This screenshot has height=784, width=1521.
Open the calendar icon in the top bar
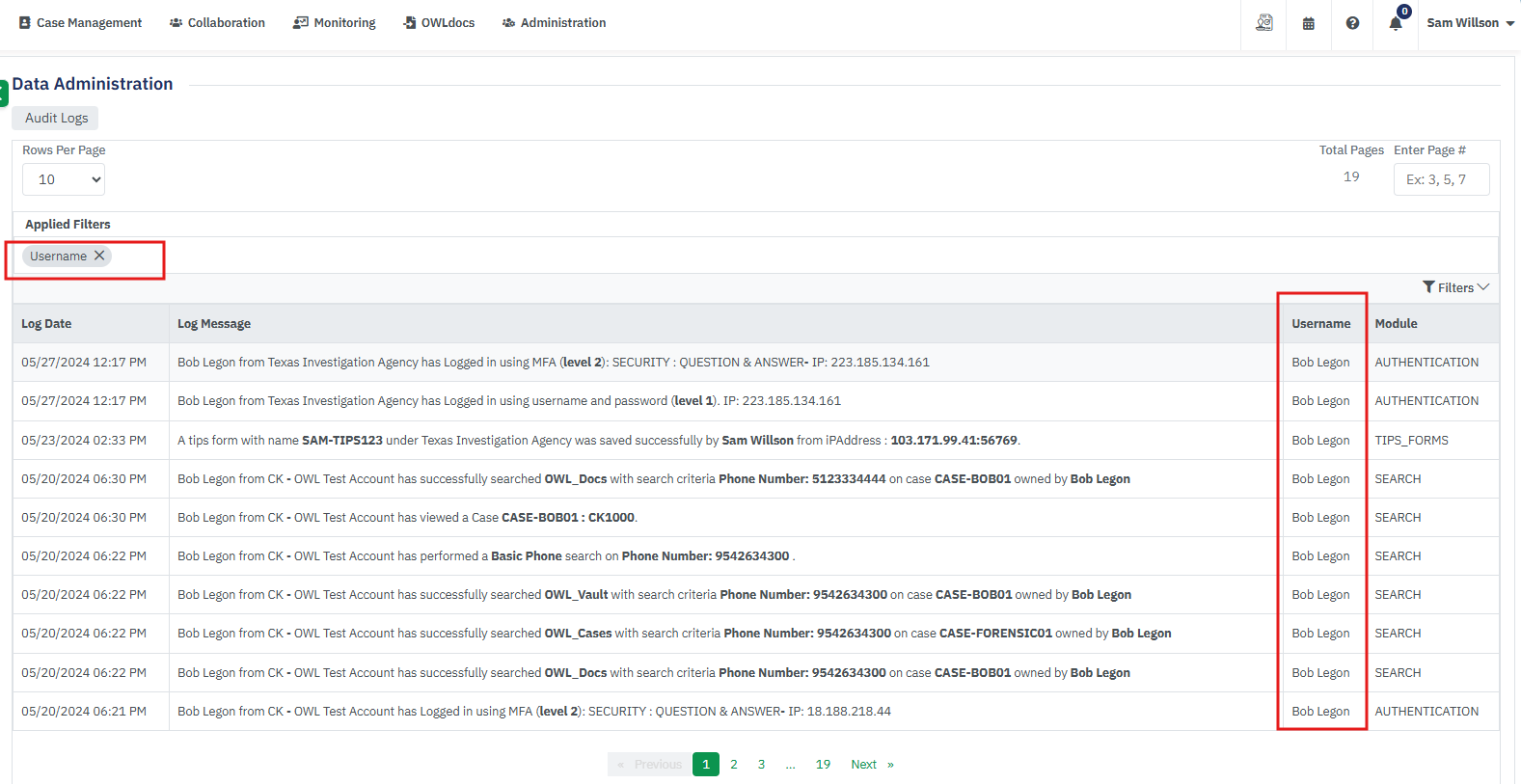(x=1308, y=23)
